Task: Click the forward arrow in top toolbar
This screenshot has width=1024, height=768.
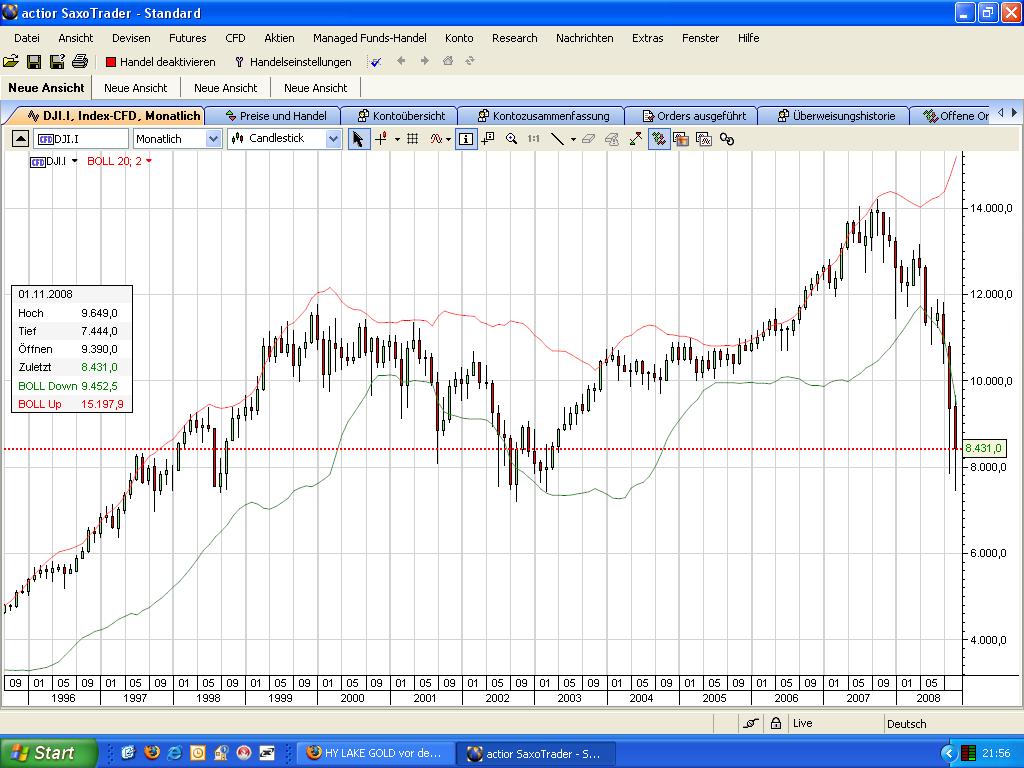Action: (424, 61)
